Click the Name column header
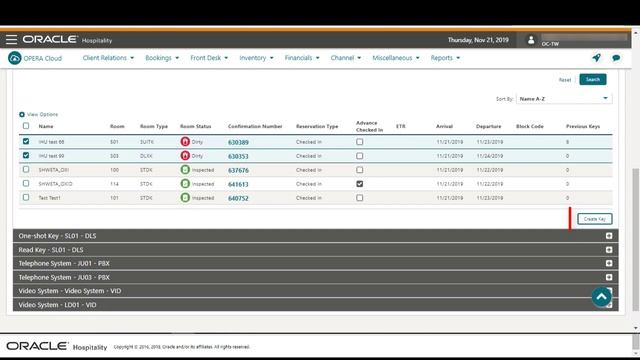The width and height of the screenshot is (640, 360). click(x=46, y=126)
